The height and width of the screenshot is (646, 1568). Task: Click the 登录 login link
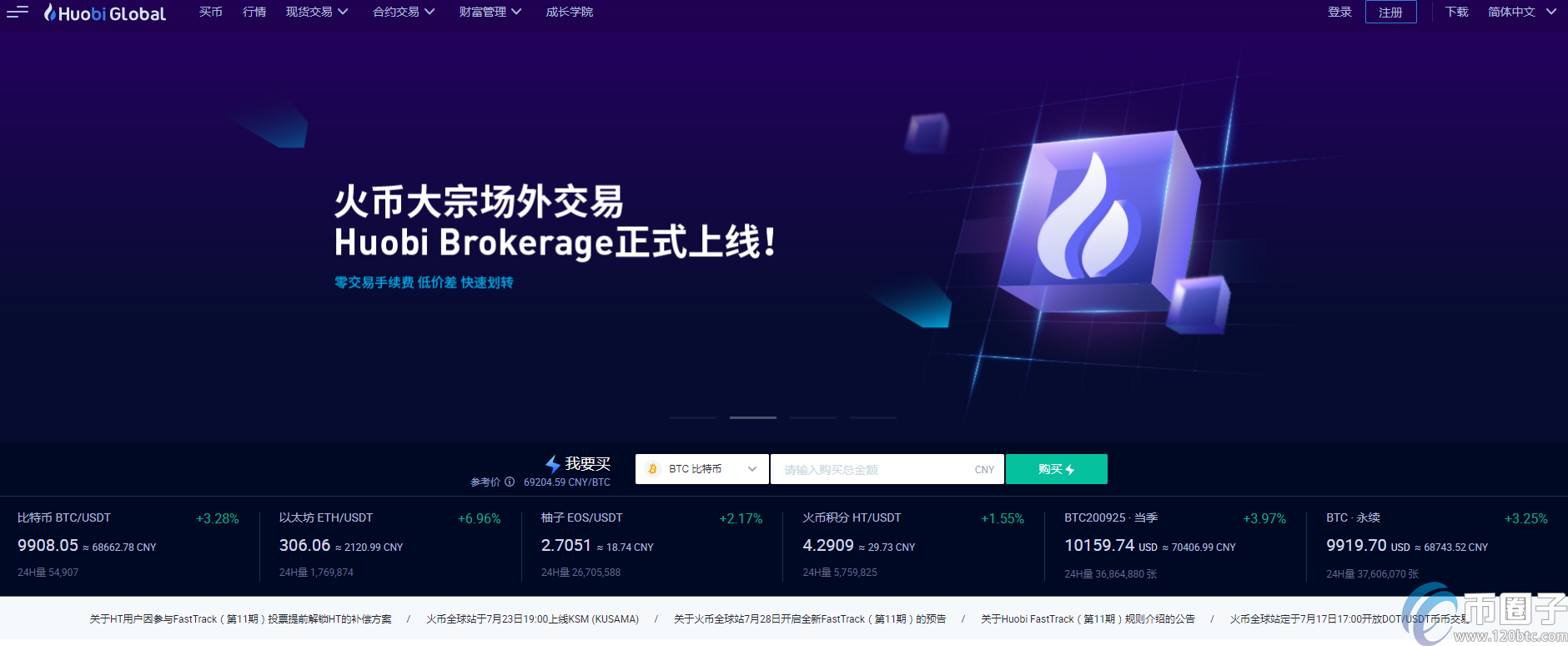pos(1339,12)
